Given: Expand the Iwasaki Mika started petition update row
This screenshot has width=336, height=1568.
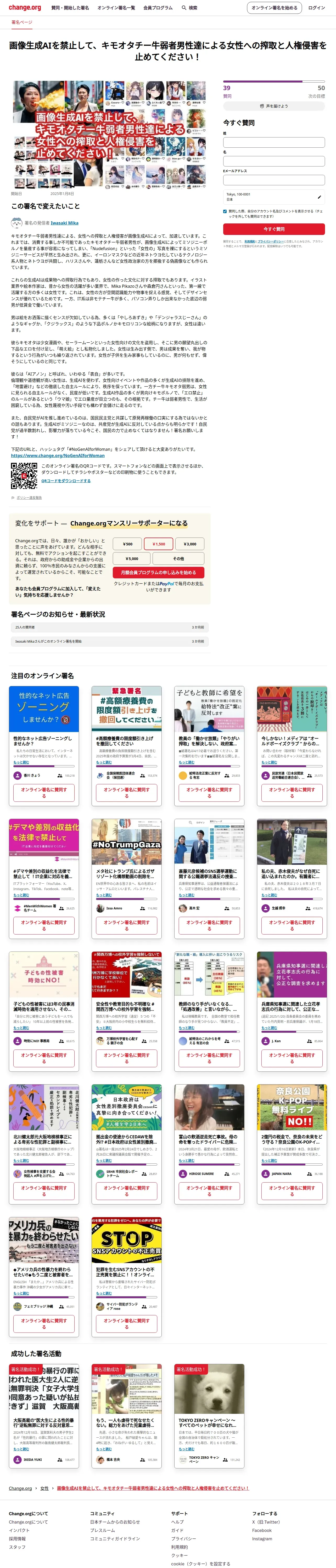Looking at the screenshot, I should pos(110,641).
